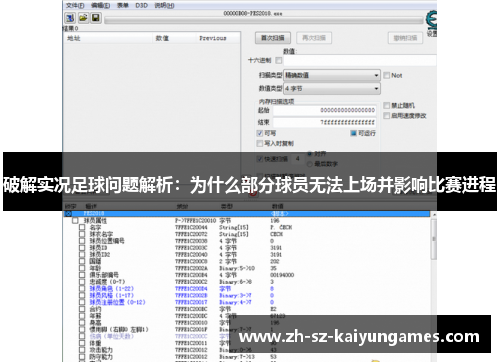Click the 7FFE1C20044 address cell
This screenshot has width=500, height=362.
coord(191,227)
